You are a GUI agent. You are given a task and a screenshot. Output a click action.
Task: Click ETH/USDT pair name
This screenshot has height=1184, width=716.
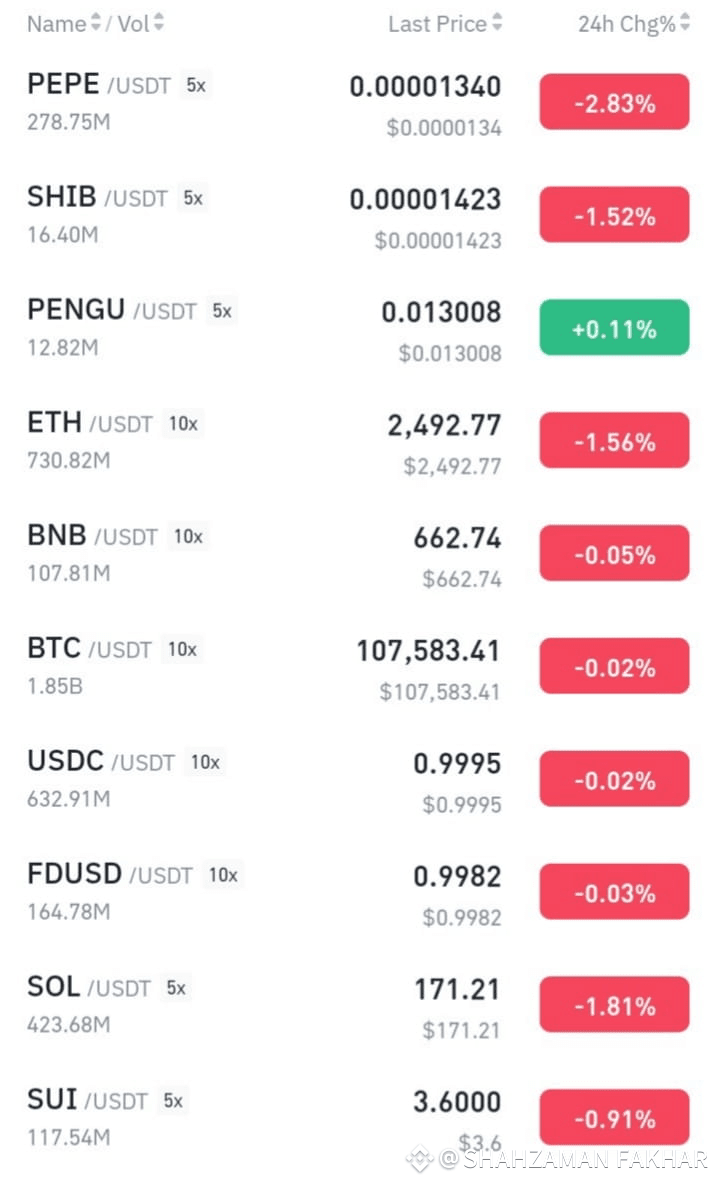[x=90, y=423]
